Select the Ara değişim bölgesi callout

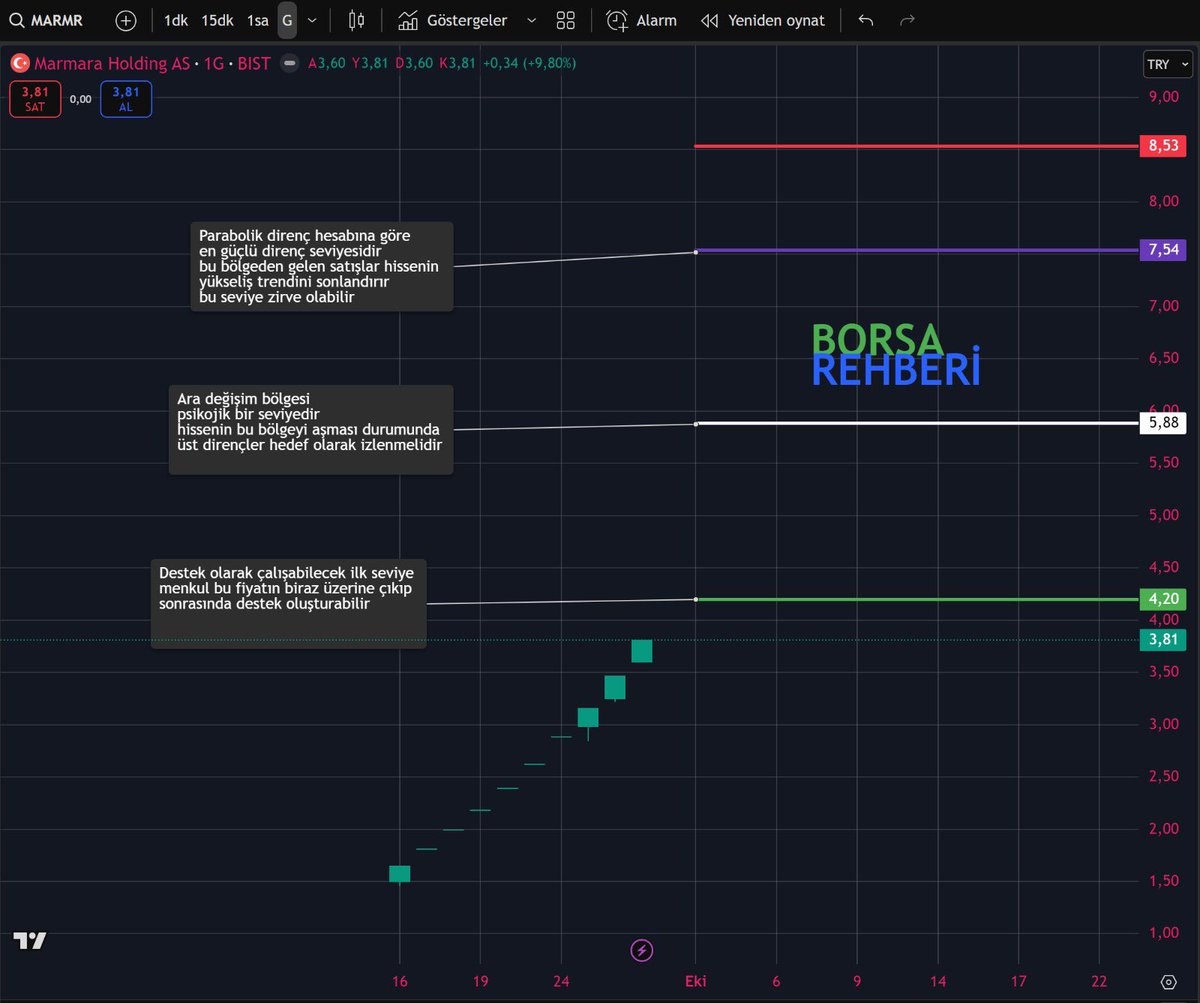coord(310,429)
